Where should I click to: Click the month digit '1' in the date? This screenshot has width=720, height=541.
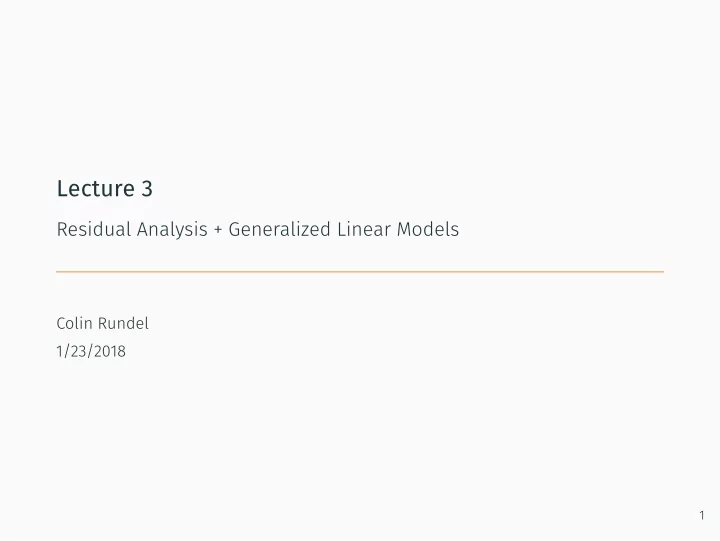tap(59, 351)
